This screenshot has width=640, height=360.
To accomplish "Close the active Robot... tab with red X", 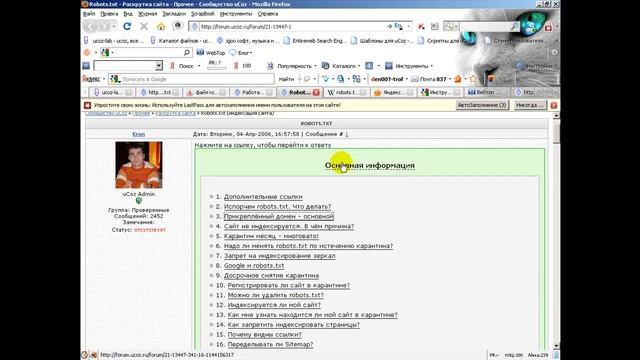I will [x=316, y=93].
